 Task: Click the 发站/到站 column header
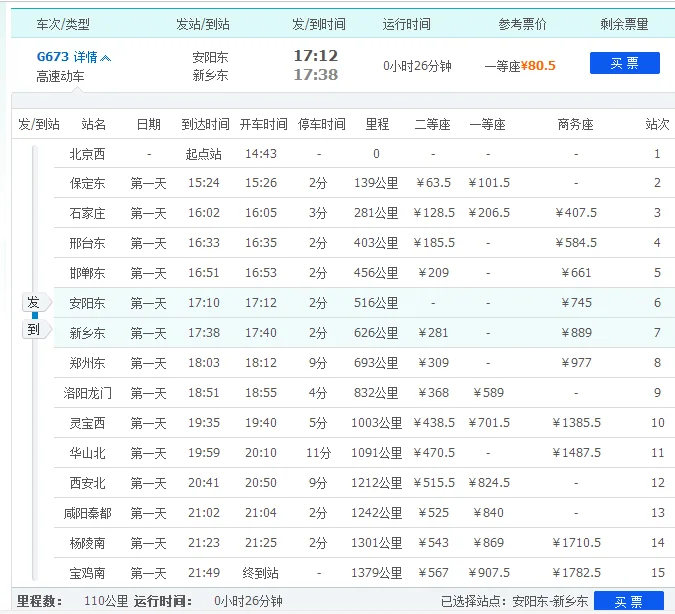point(202,24)
